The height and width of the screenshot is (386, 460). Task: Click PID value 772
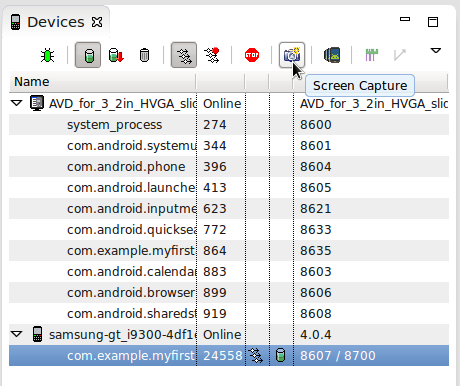pos(215,230)
